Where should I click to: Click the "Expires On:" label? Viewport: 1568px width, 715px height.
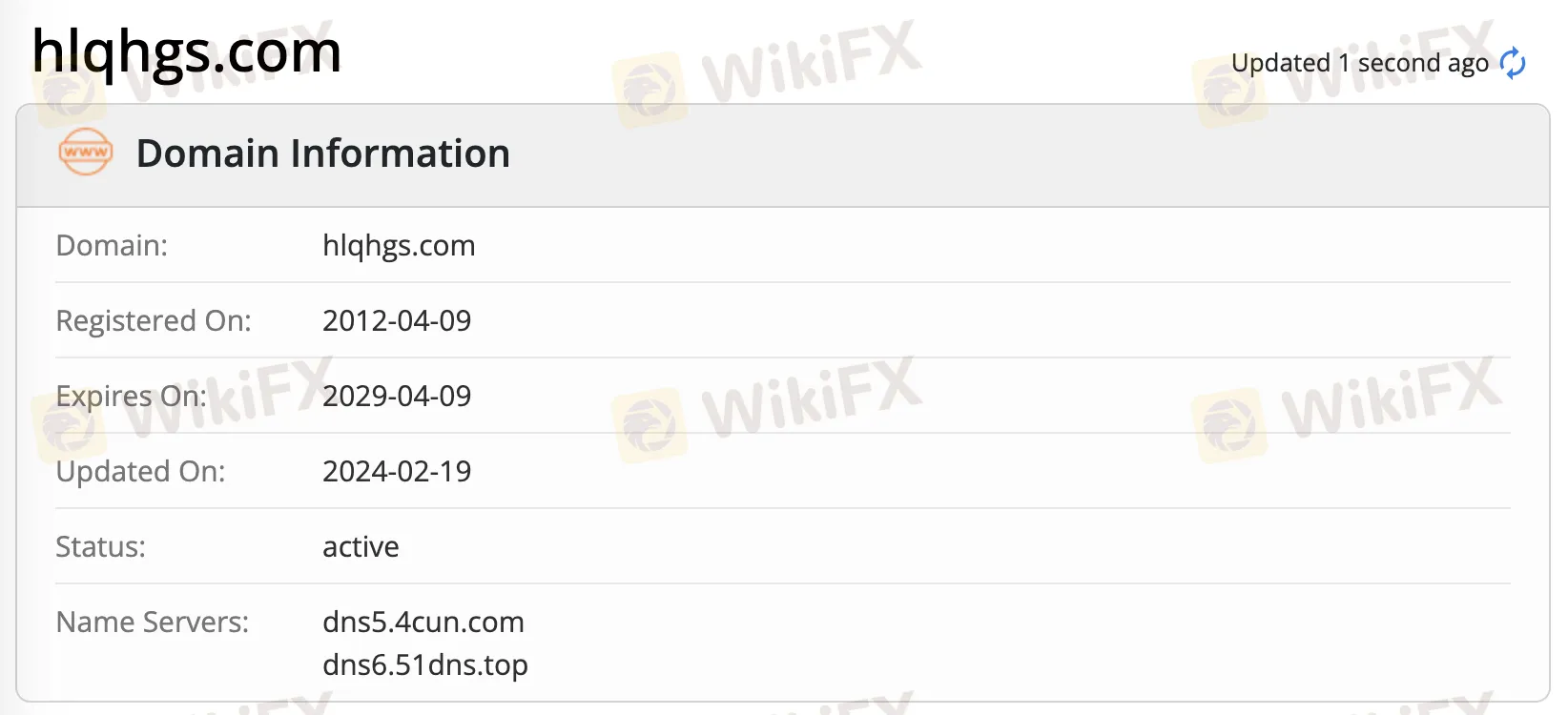(x=132, y=397)
